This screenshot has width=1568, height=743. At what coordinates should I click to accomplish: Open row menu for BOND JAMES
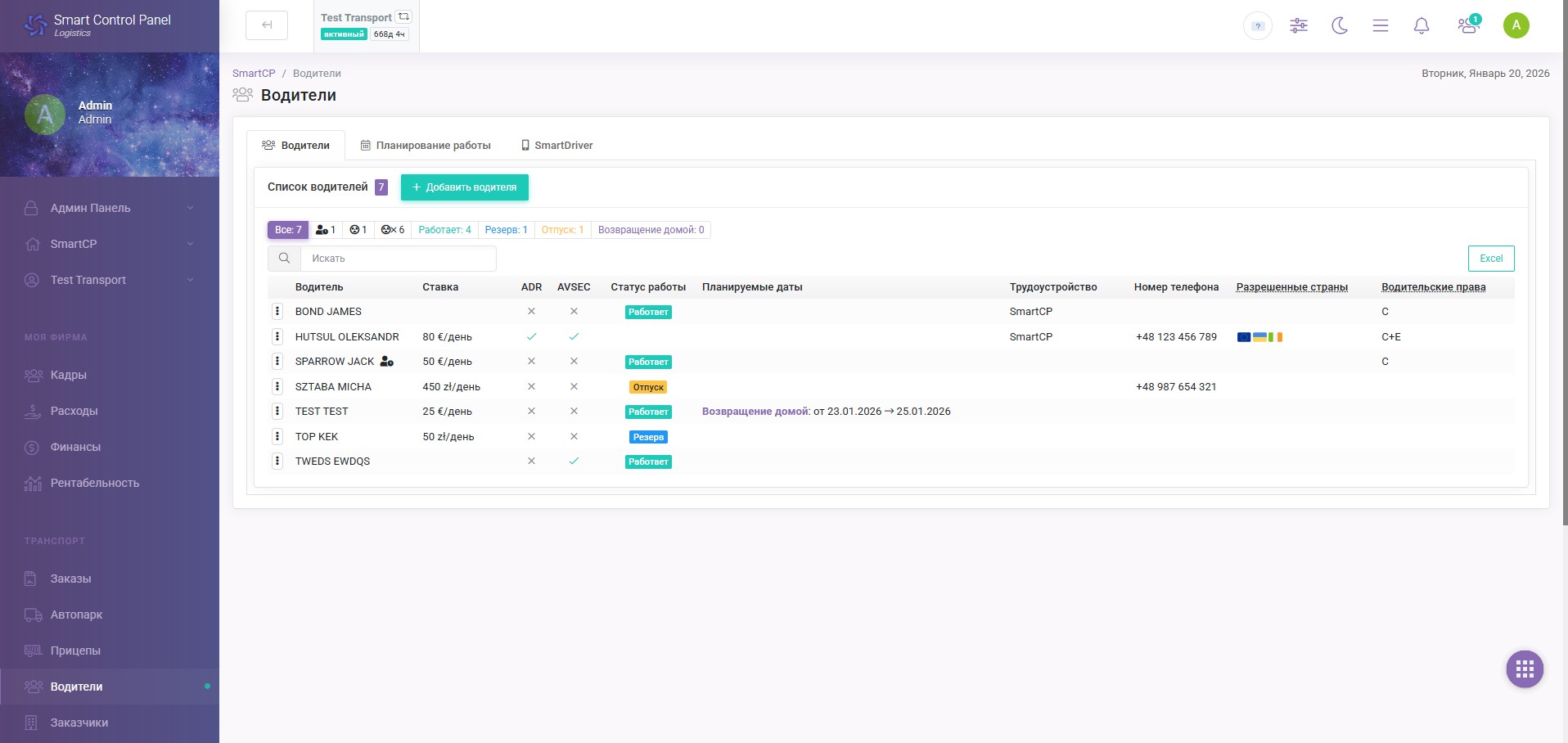tap(277, 311)
